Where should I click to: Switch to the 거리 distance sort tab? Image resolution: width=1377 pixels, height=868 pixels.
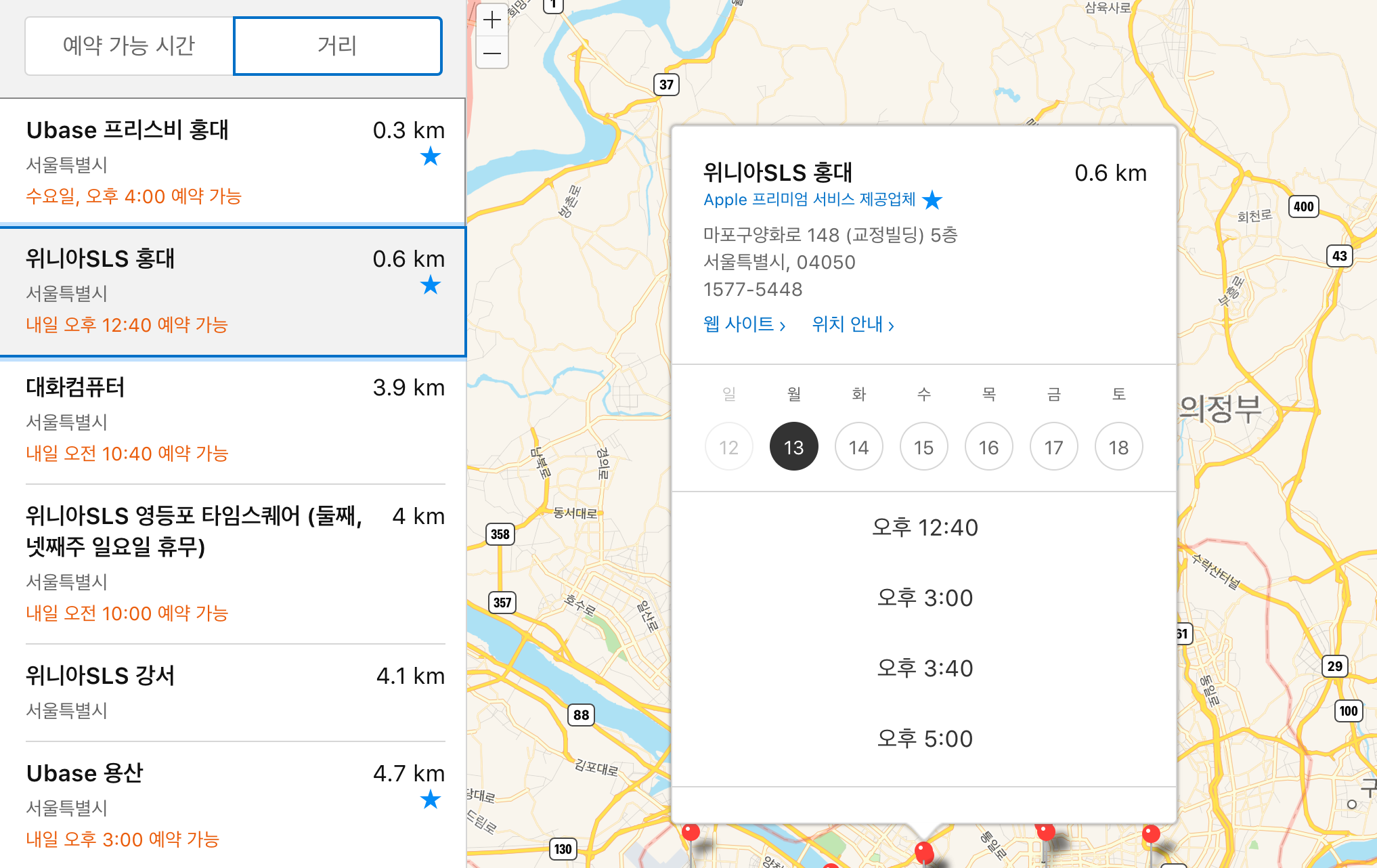(337, 46)
